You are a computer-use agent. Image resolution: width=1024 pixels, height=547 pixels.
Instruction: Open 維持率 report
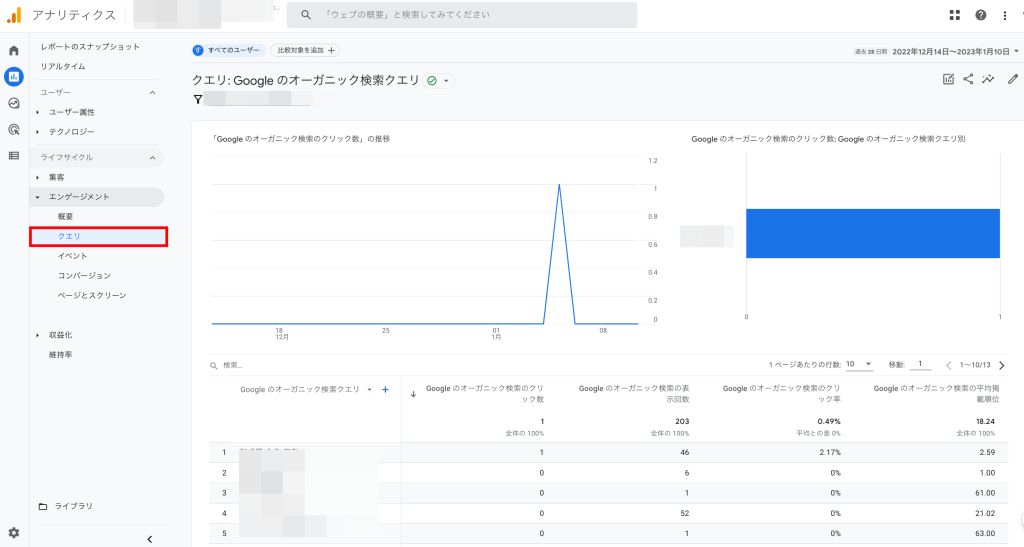click(61, 355)
